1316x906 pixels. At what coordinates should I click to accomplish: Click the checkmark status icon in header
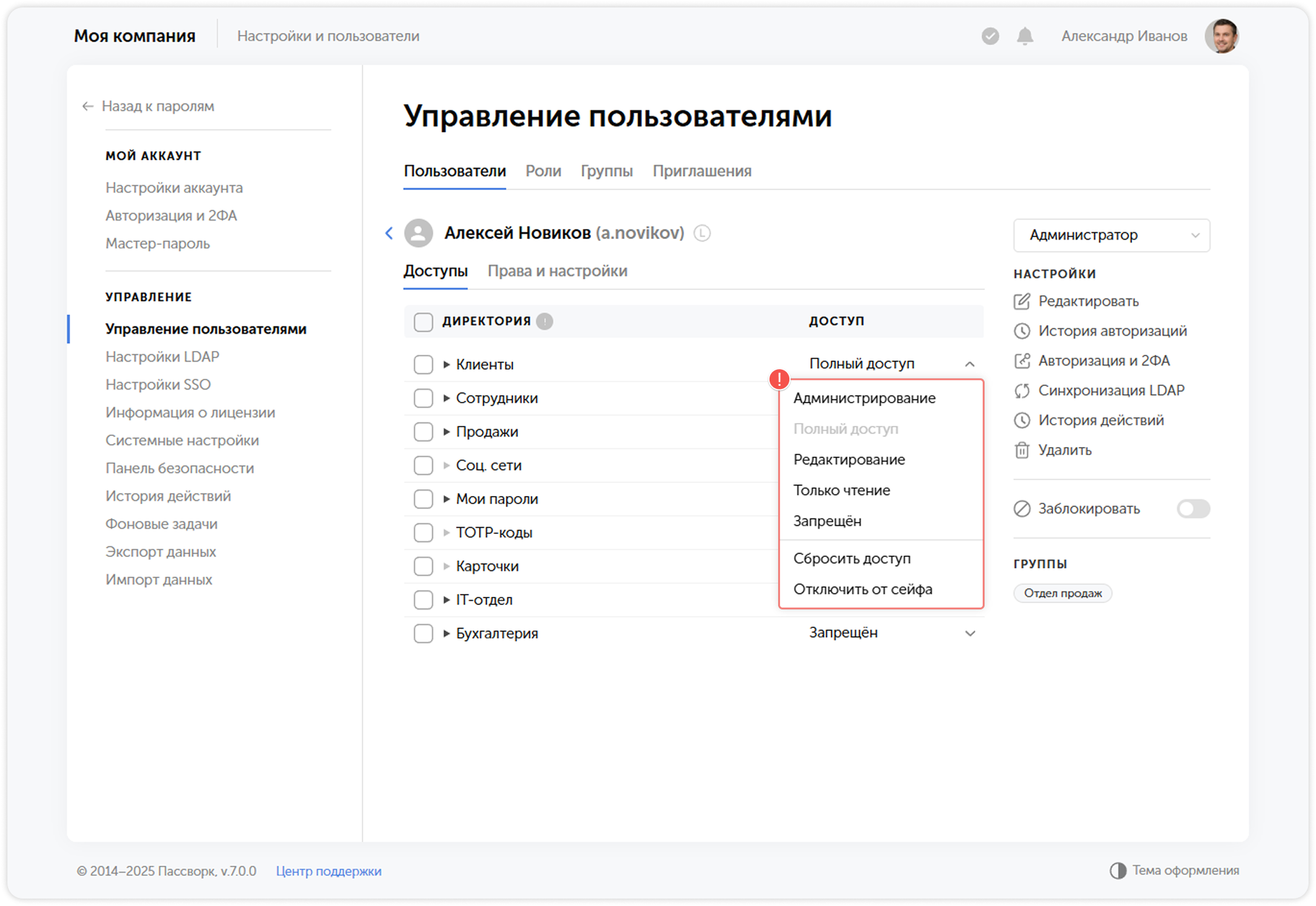click(x=990, y=36)
